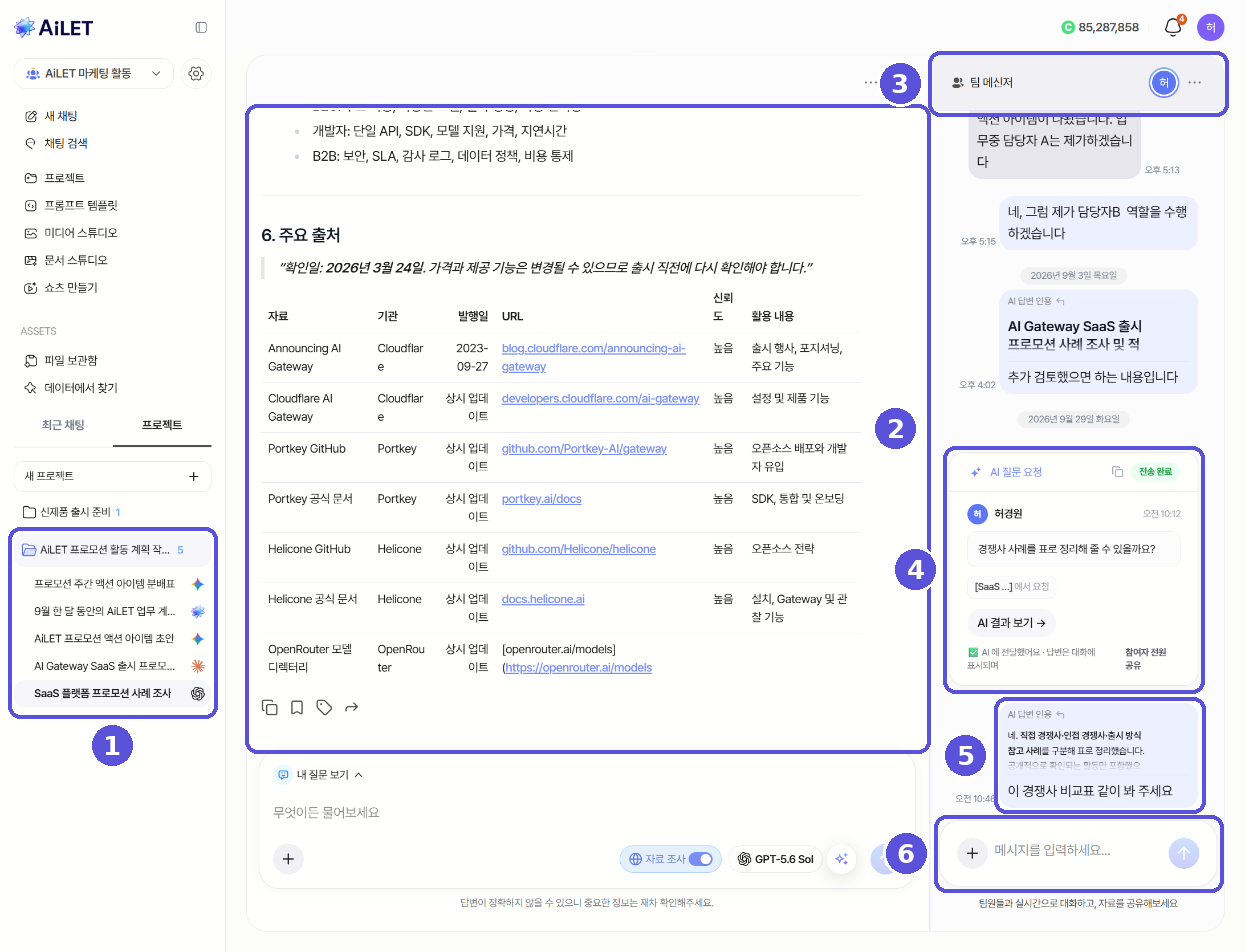
Task: Open chat 프로모션 주간 액션 아이템 분배표
Action: [113, 583]
